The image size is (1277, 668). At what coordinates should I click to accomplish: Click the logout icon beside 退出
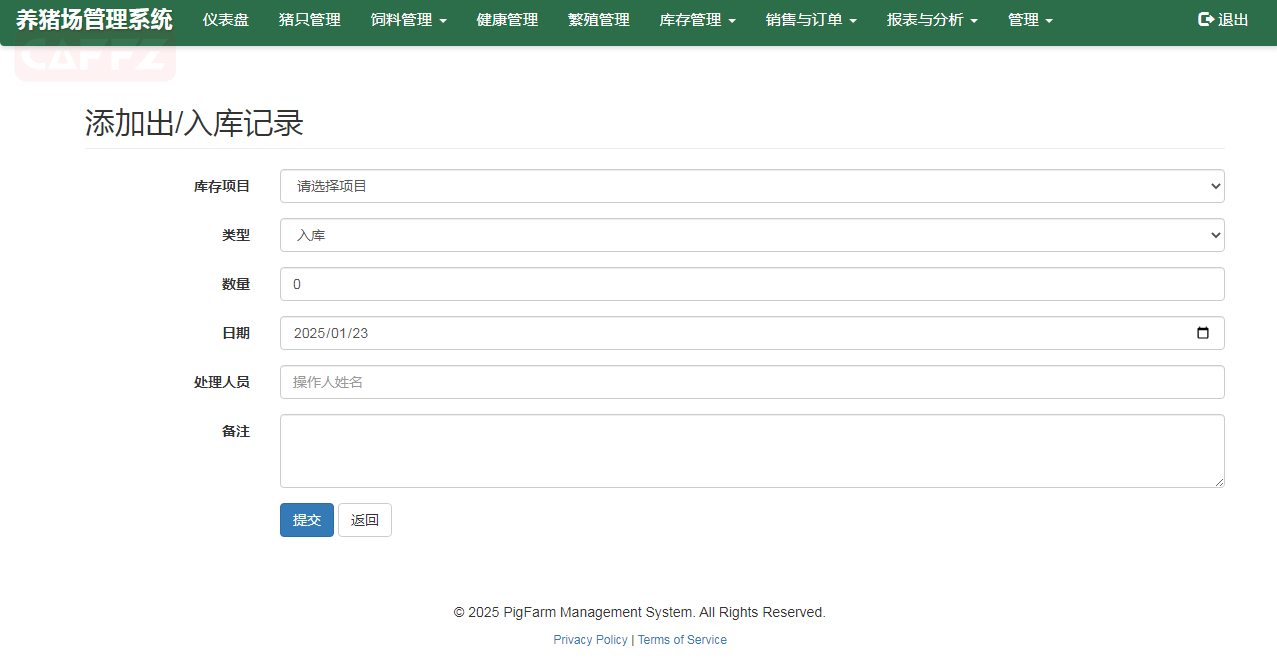tap(1205, 20)
